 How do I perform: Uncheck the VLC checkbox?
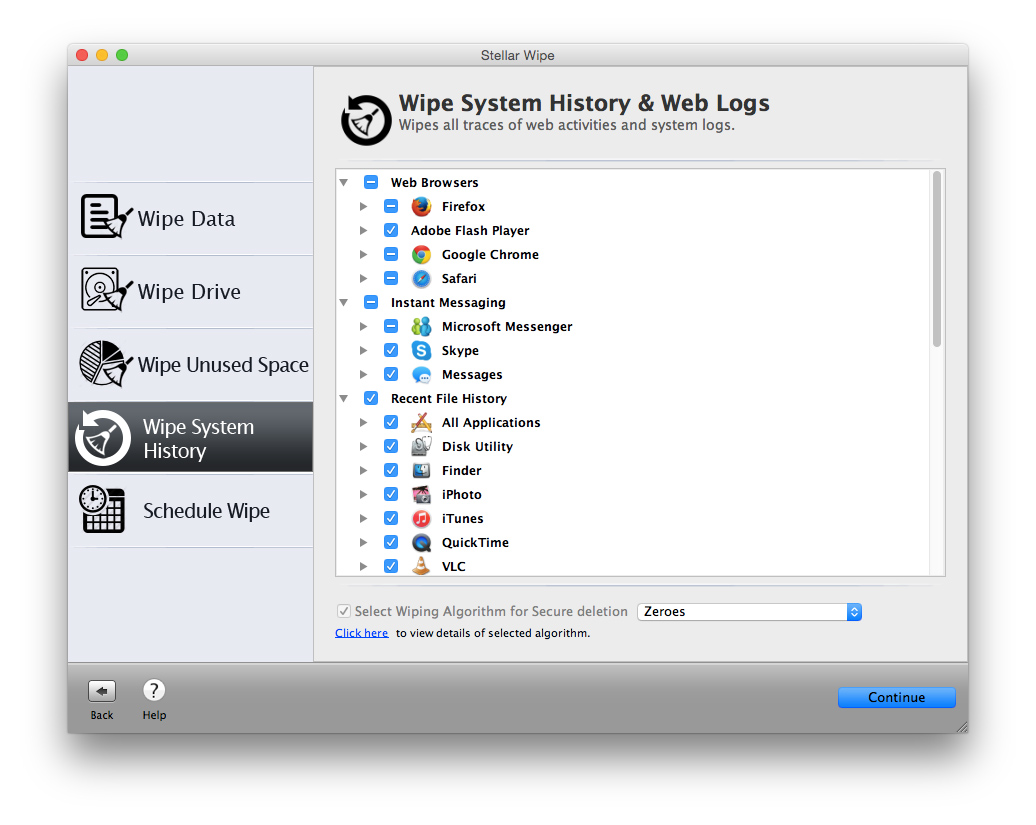(x=391, y=566)
